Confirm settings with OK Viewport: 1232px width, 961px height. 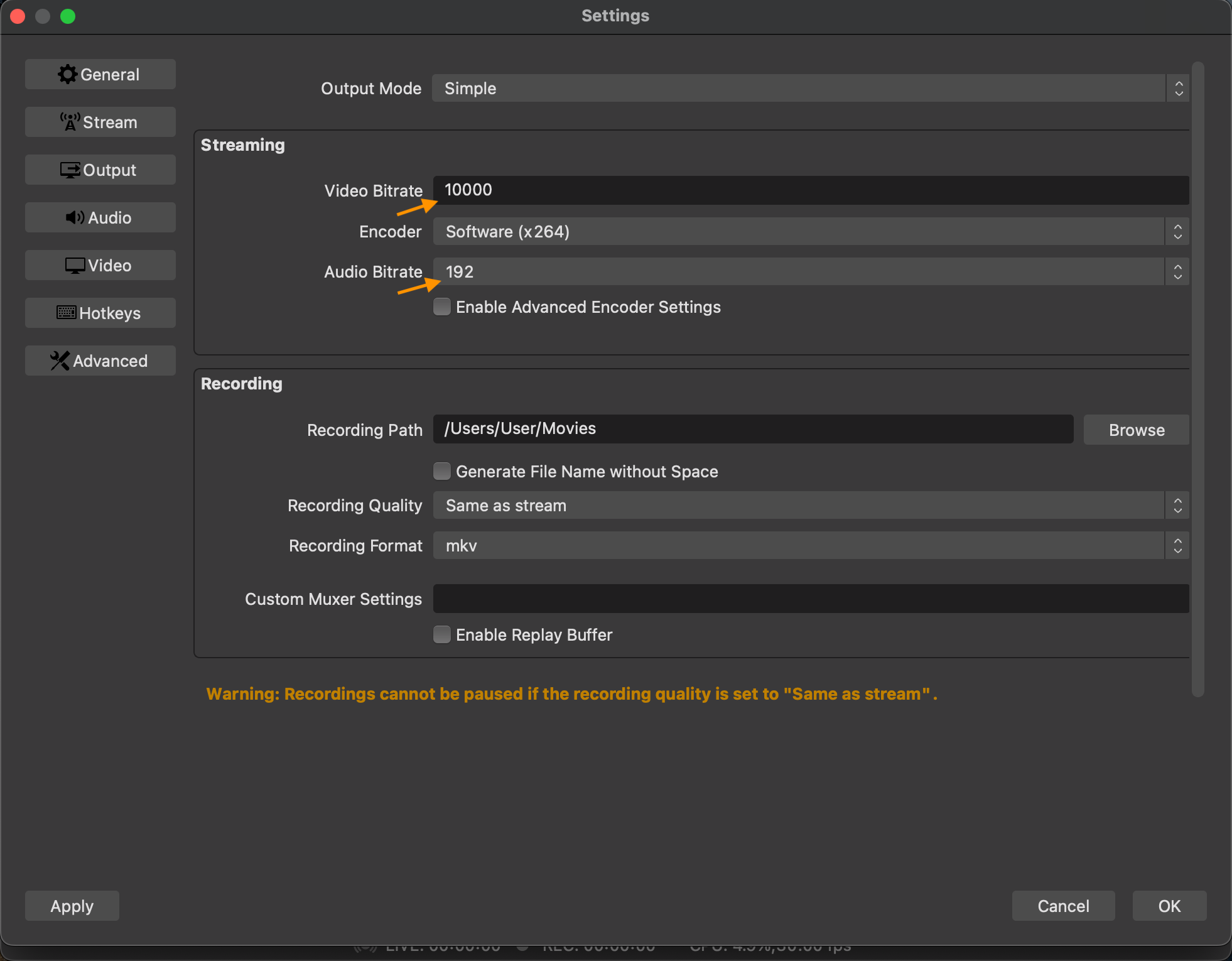(x=1169, y=906)
